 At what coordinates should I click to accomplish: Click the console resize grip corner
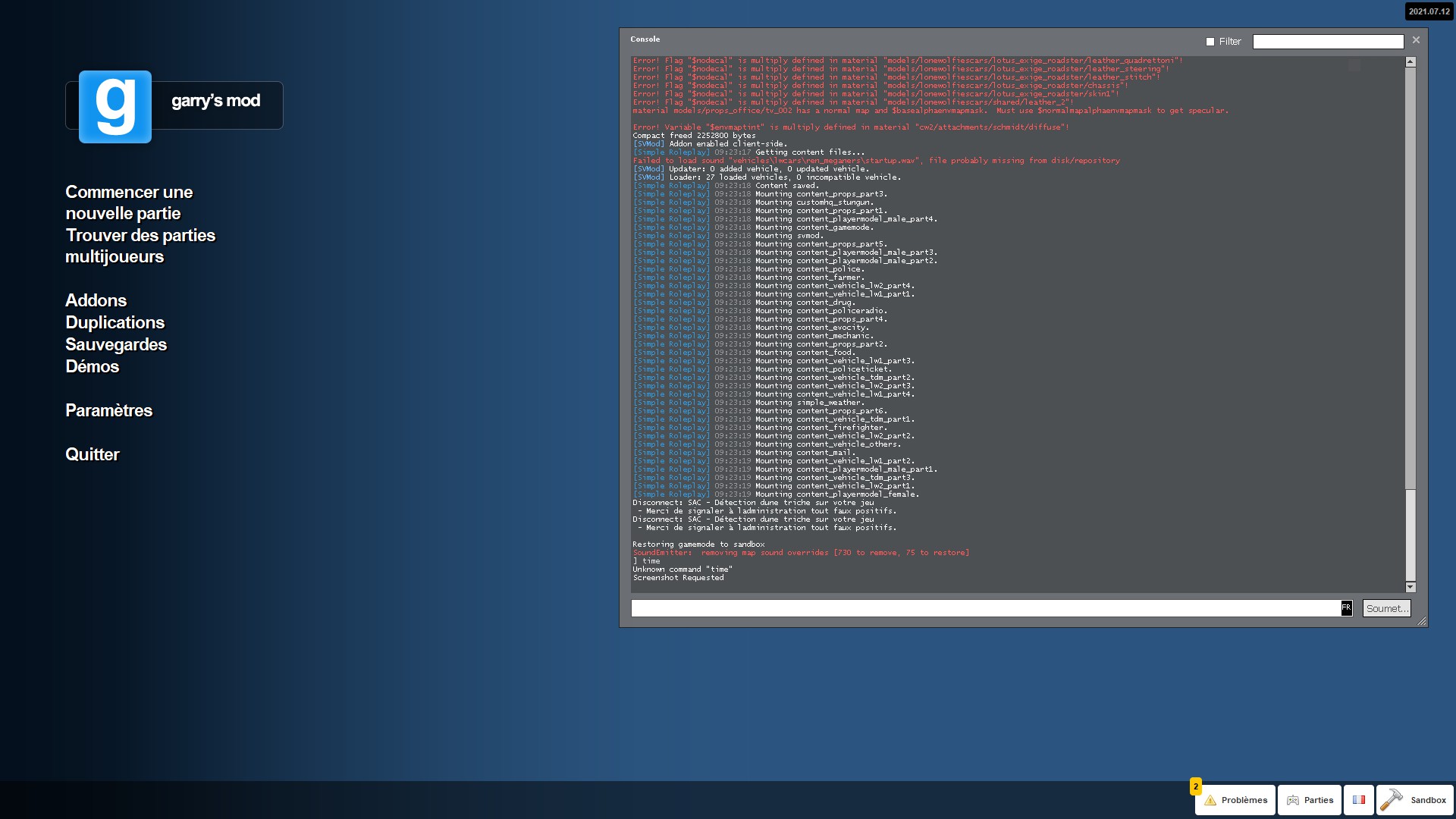(1422, 621)
